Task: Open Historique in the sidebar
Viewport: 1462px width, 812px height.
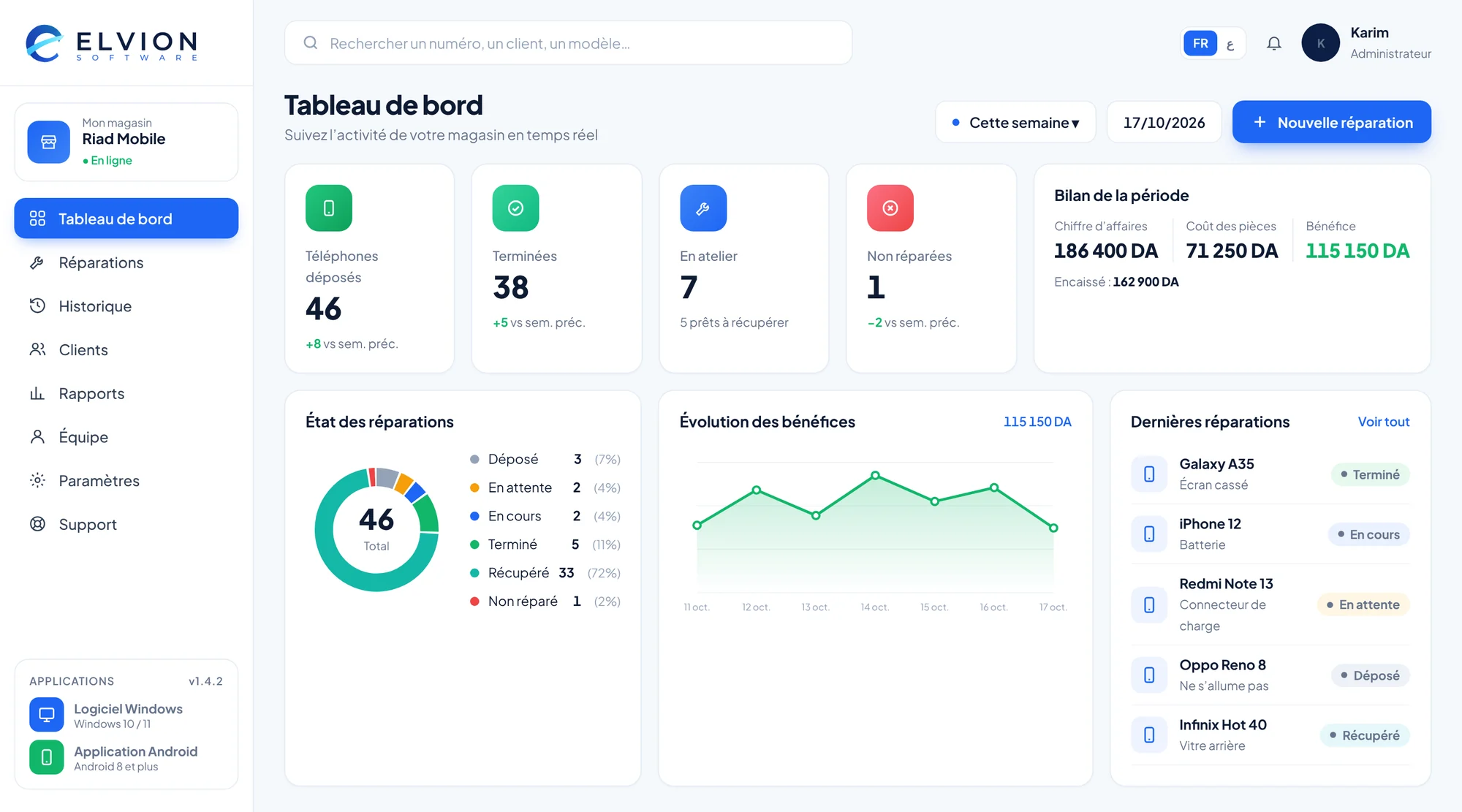Action: coord(126,306)
